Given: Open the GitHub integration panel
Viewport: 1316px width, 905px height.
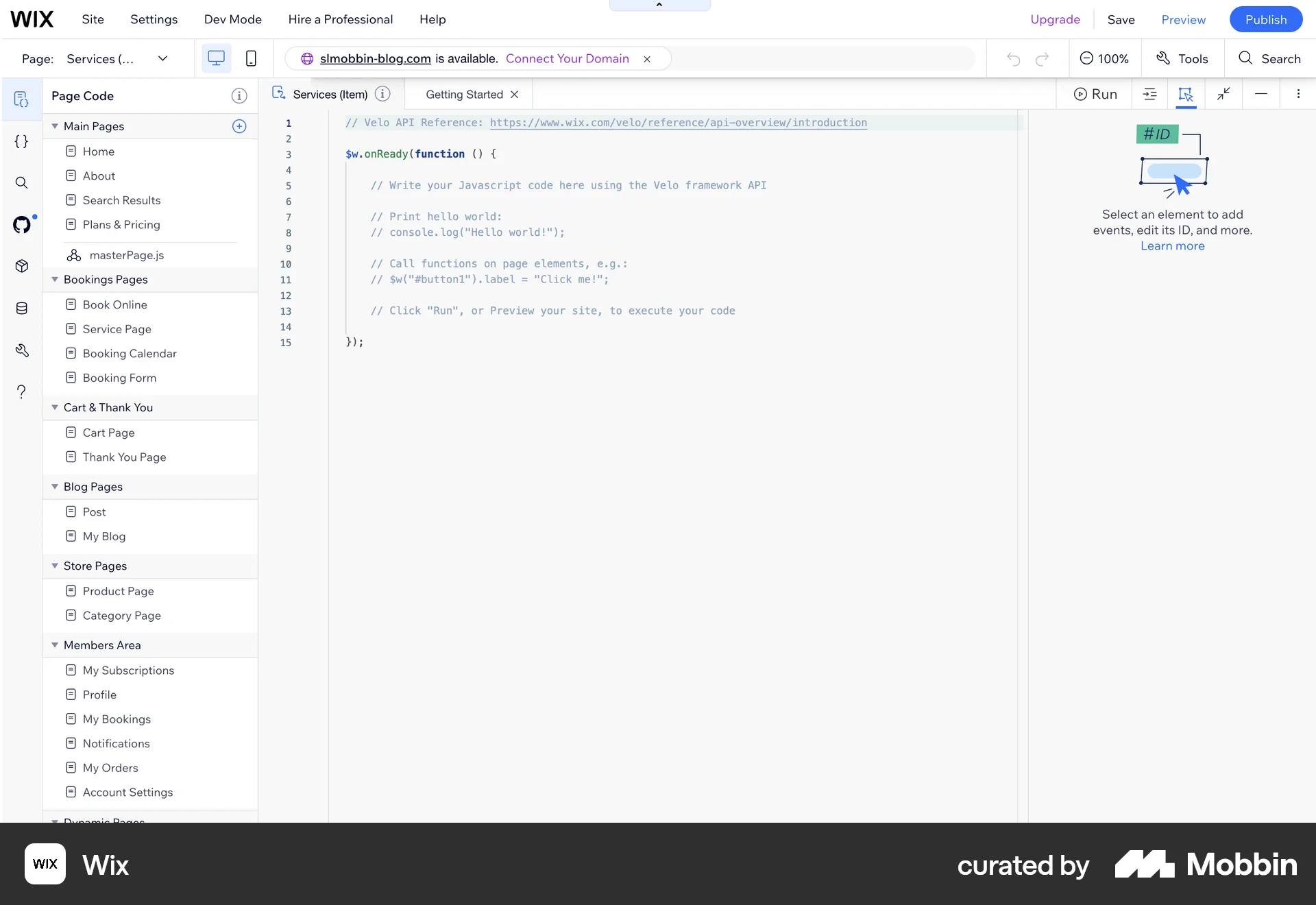Looking at the screenshot, I should coord(21,224).
